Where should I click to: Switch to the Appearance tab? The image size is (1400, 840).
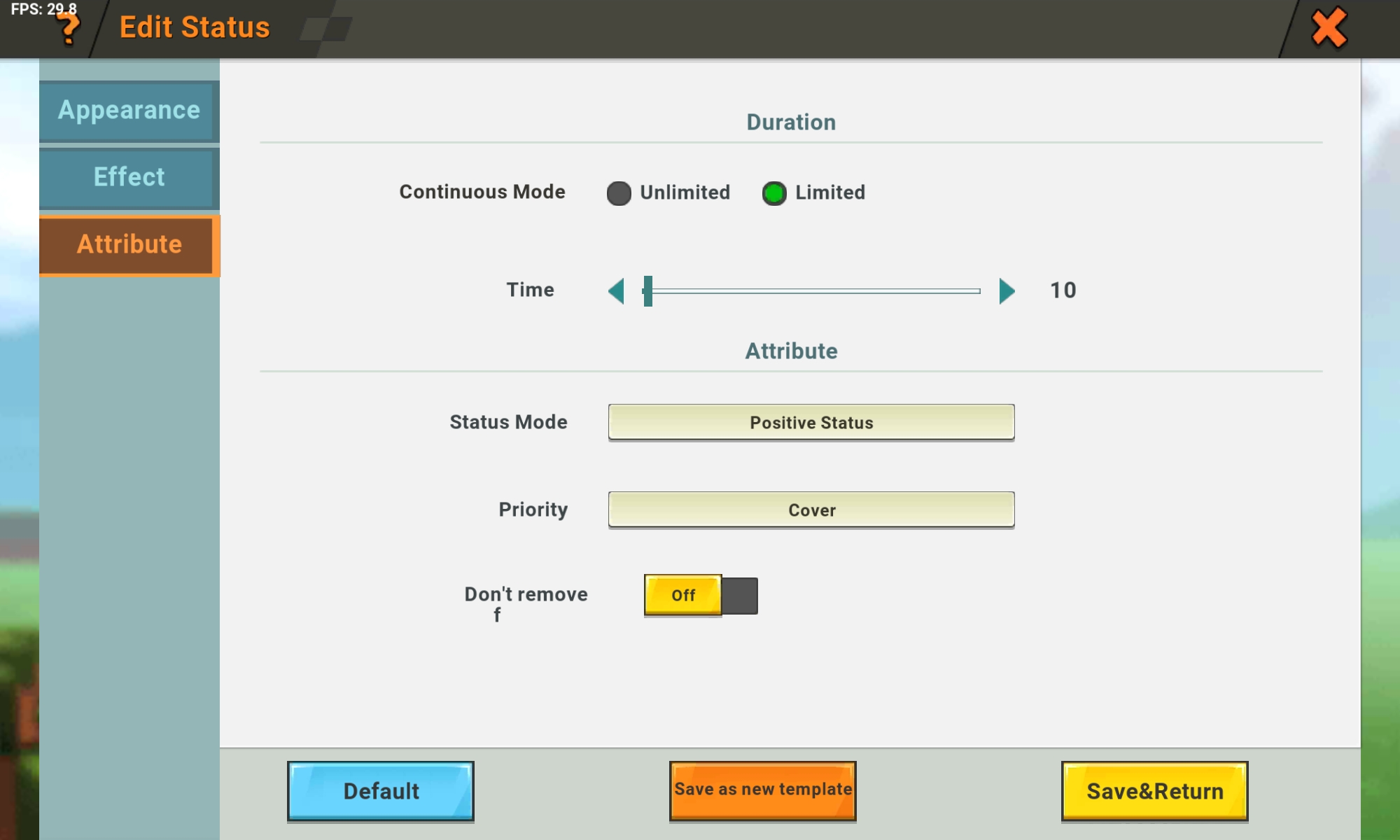pyautogui.click(x=129, y=111)
